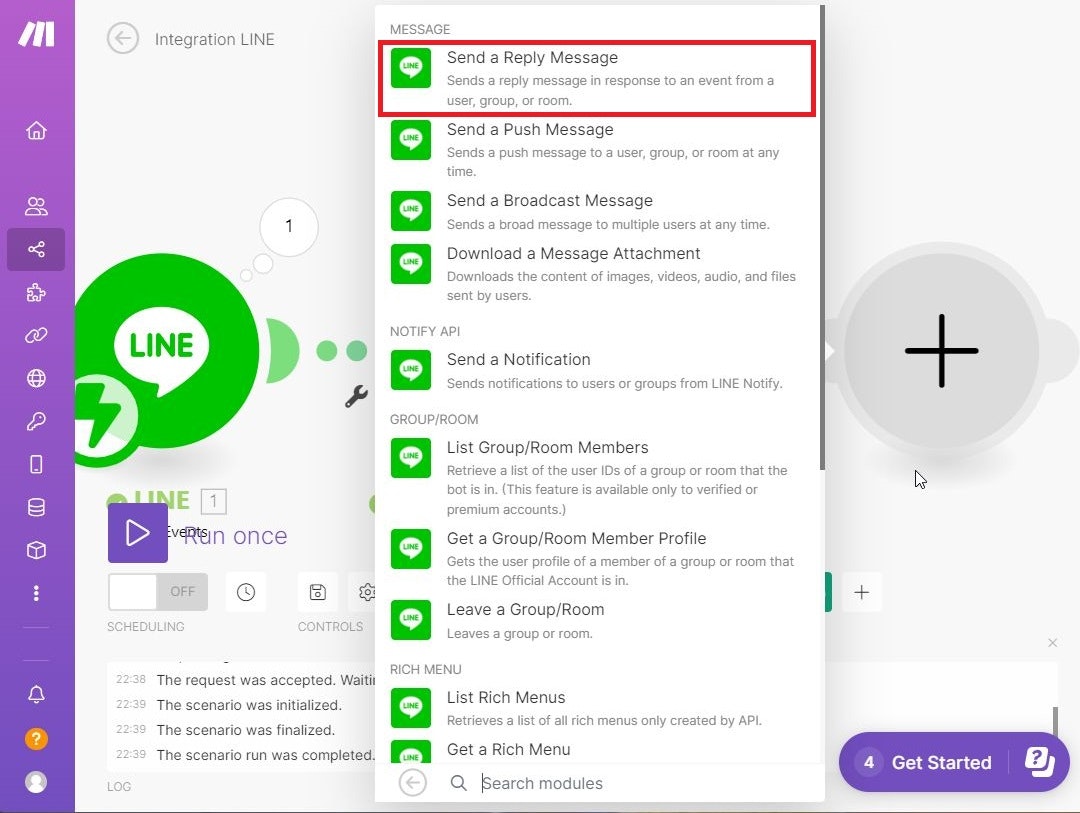
Task: Open scenario settings gear icon
Action: pyautogui.click(x=366, y=592)
